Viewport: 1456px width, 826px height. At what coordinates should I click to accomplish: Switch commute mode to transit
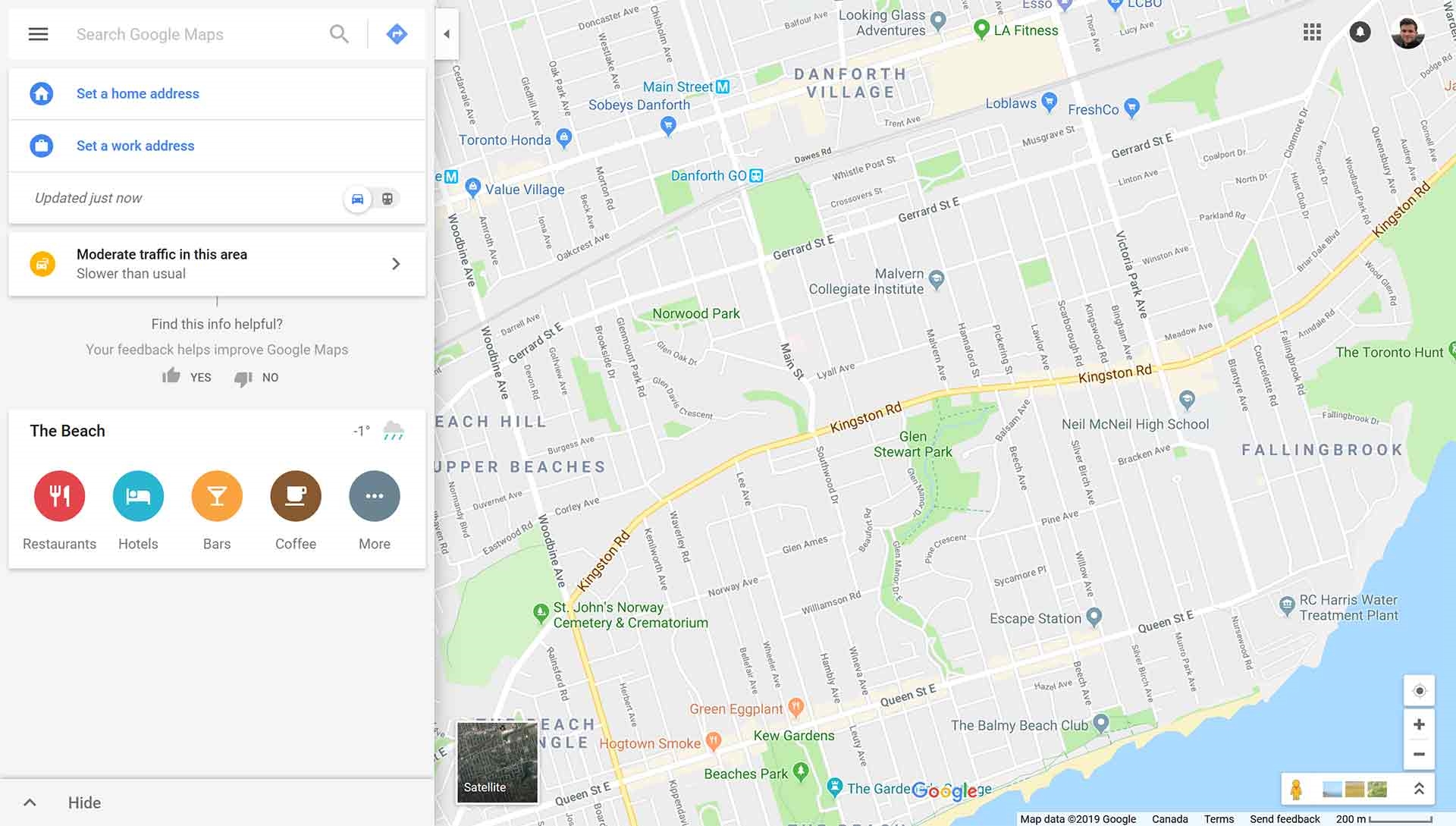[x=388, y=199]
